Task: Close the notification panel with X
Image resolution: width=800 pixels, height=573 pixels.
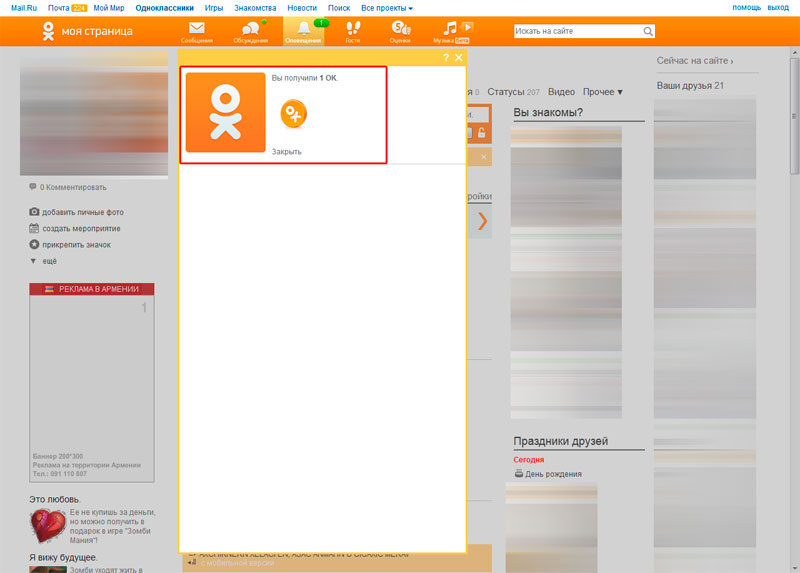Action: coord(459,58)
